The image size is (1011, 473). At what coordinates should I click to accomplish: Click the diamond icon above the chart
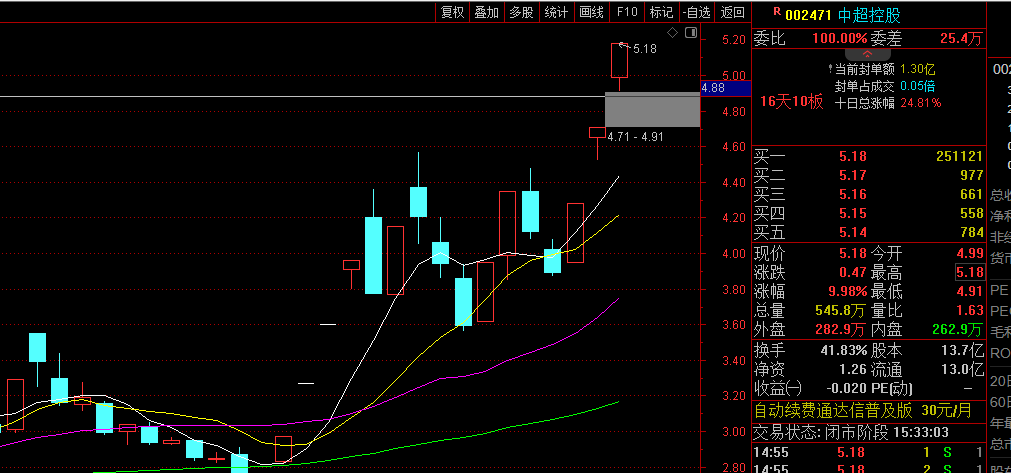672,33
